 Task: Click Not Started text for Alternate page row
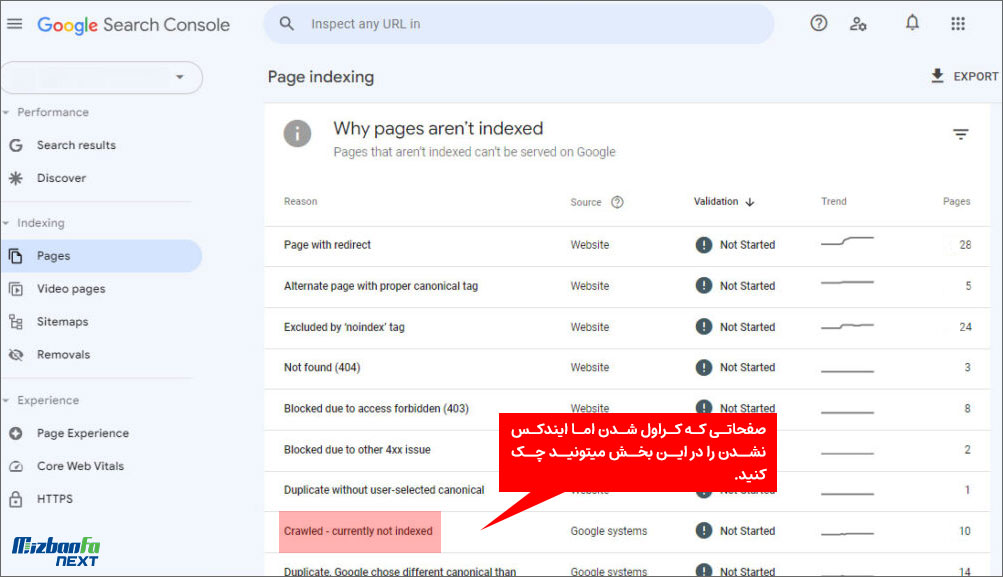coord(747,286)
